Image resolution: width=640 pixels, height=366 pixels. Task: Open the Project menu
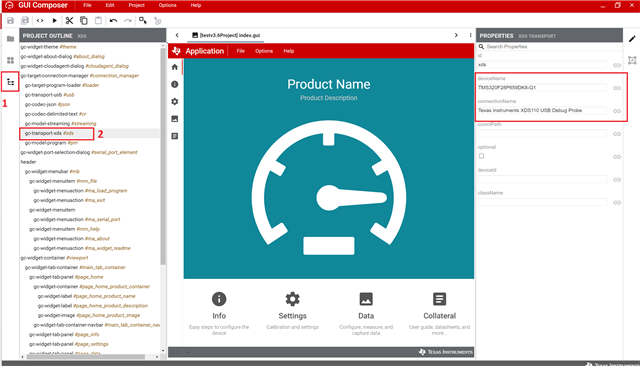[136, 5]
